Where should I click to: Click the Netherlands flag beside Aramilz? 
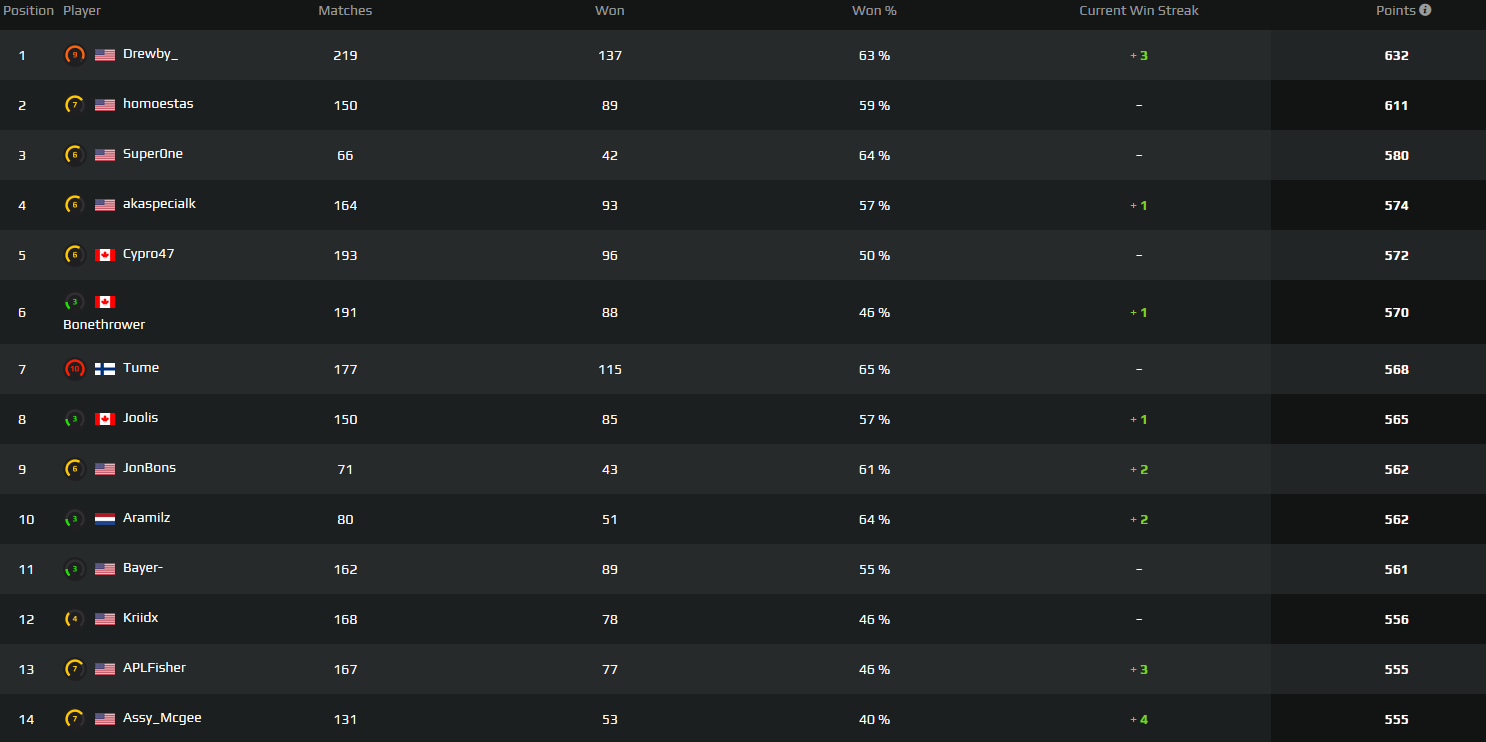105,518
